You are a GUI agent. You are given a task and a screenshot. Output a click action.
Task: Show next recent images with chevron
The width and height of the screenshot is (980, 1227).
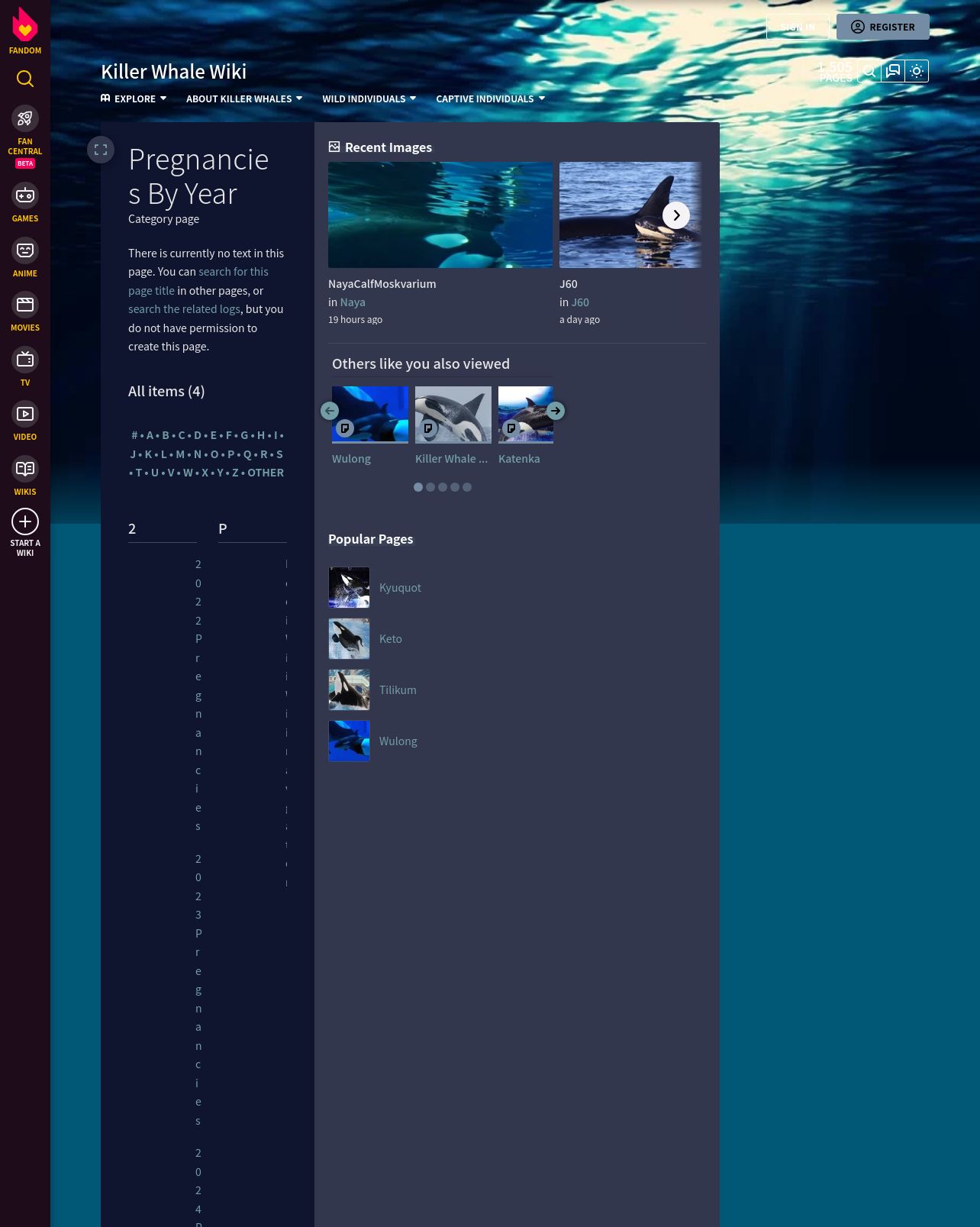point(676,215)
